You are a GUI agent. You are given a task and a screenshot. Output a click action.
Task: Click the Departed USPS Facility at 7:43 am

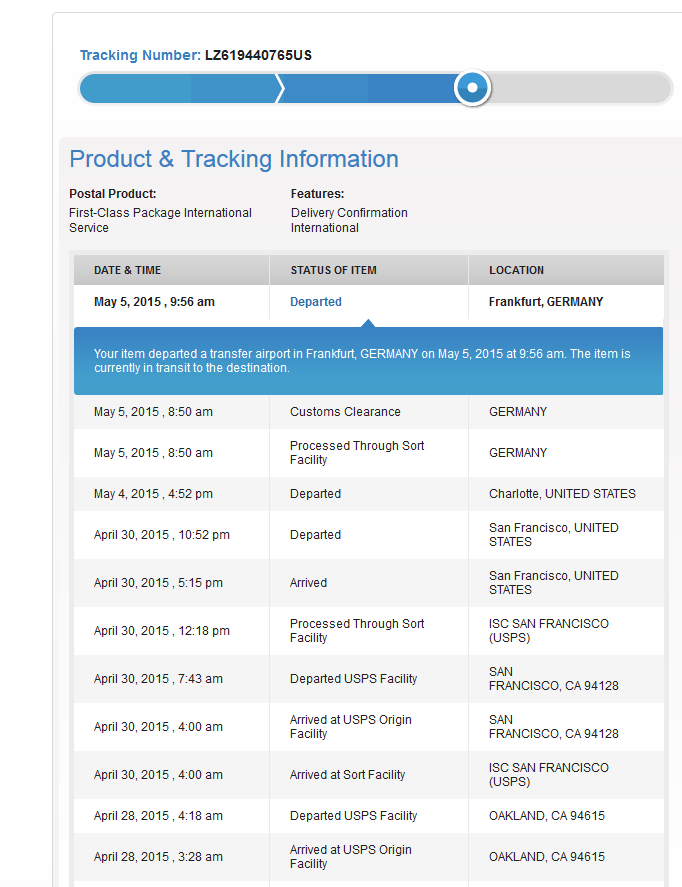click(x=353, y=679)
